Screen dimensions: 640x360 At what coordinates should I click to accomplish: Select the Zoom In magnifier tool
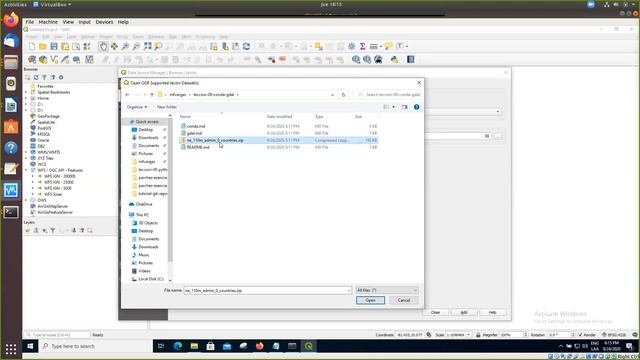pyautogui.click(x=125, y=47)
